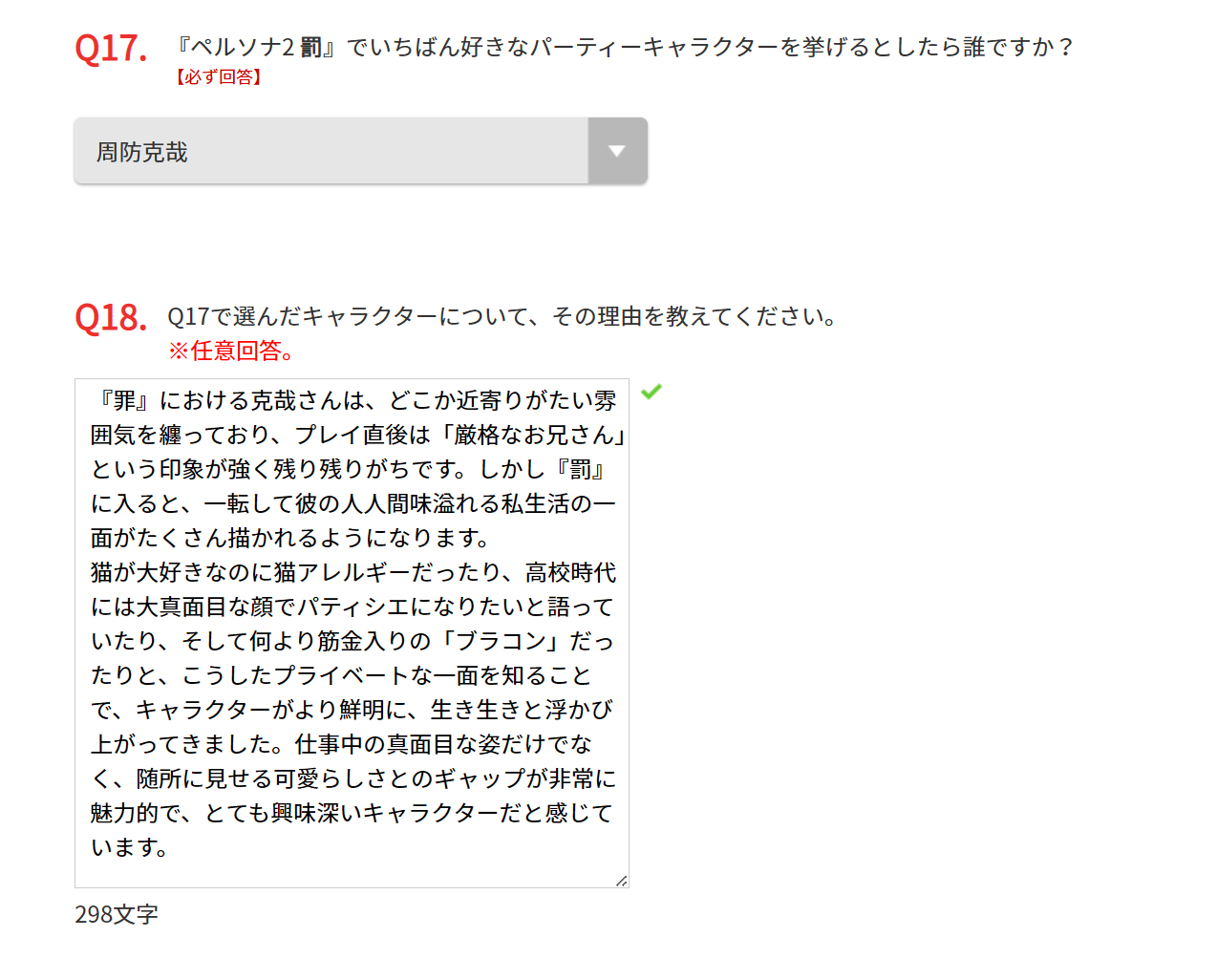Click the green checkmark beside the textarea
The width and height of the screenshot is (1217, 980).
(x=651, y=392)
